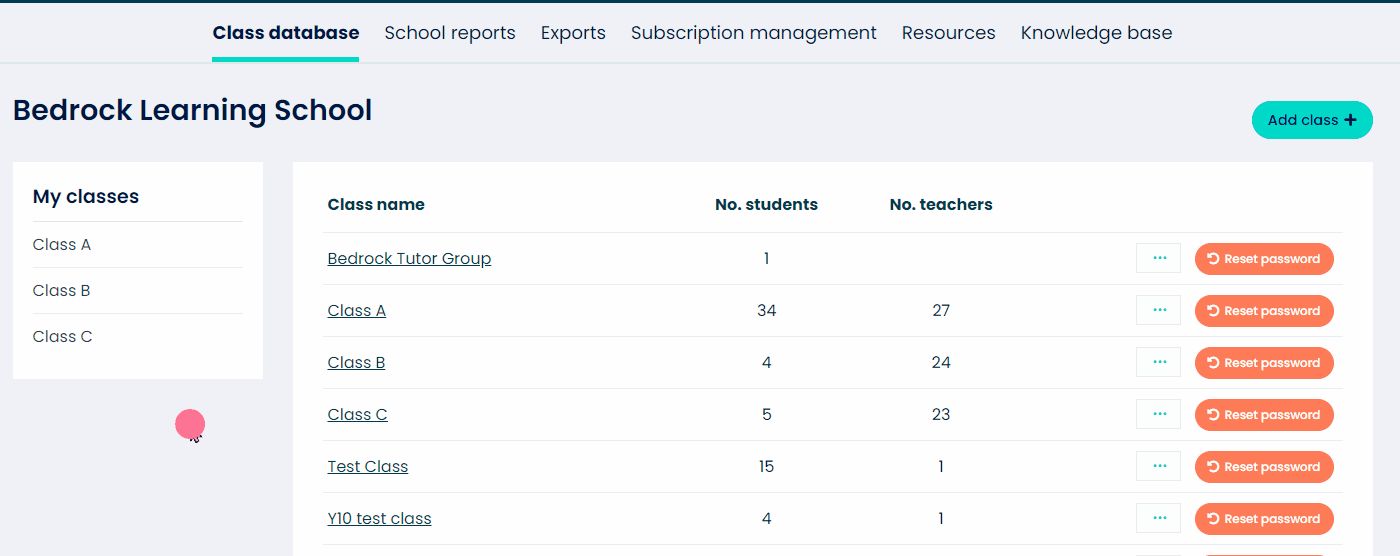The image size is (1400, 556).
Task: Open the Test Class link
Action: coord(368,467)
